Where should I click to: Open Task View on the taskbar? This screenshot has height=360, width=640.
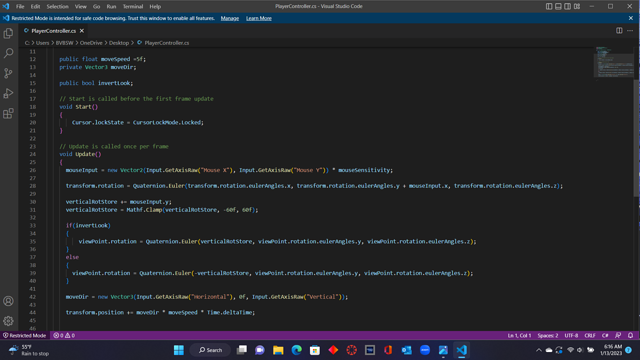pyautogui.click(x=242, y=350)
